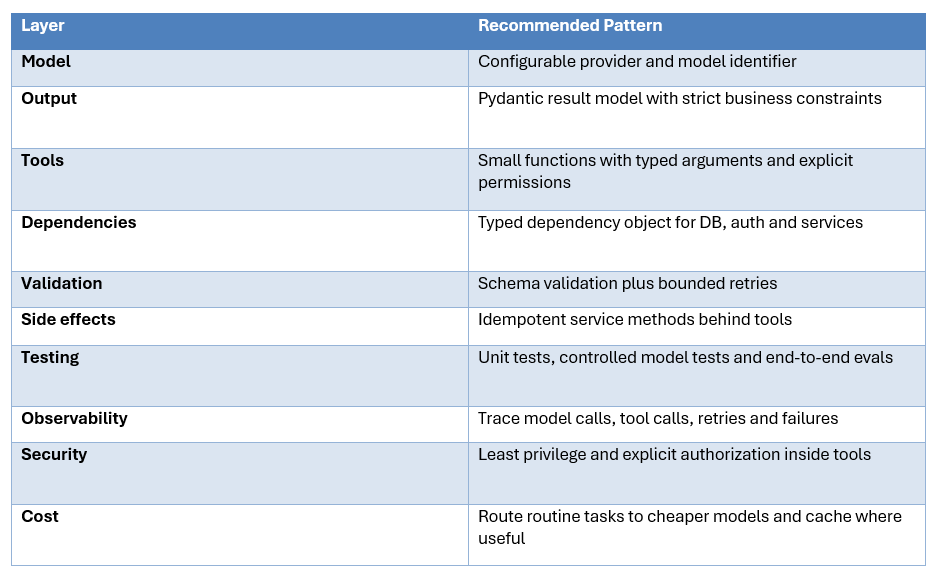
Task: Select 'Idempotent service methods behind tools' text
Action: [635, 319]
